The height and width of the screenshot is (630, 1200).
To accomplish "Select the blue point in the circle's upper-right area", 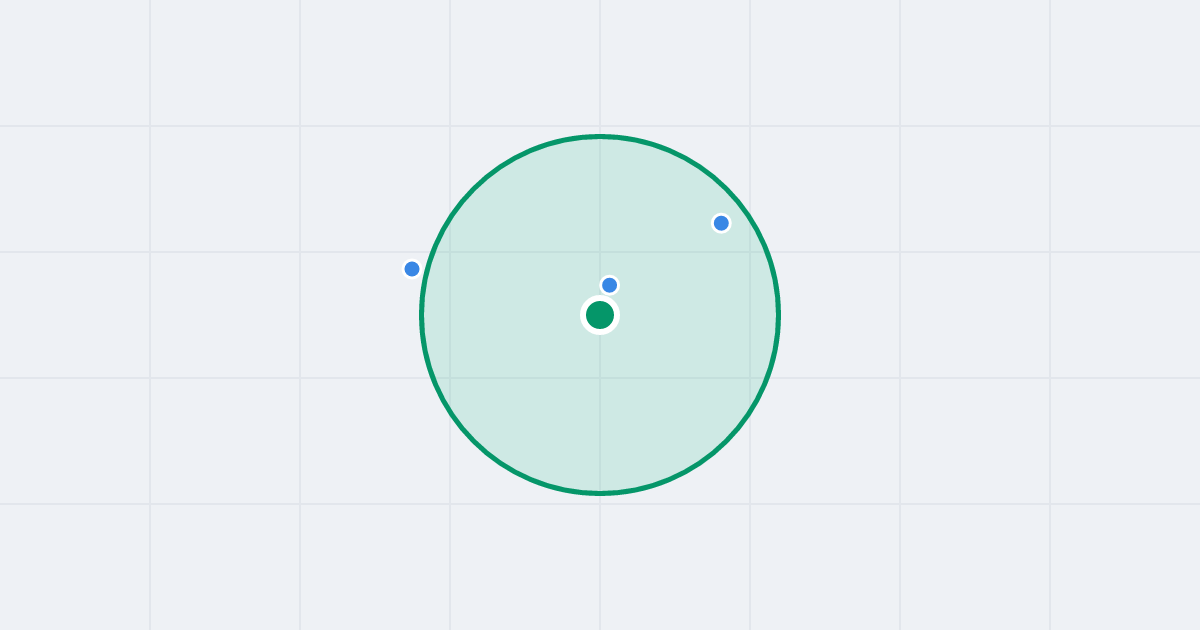I will point(721,223).
